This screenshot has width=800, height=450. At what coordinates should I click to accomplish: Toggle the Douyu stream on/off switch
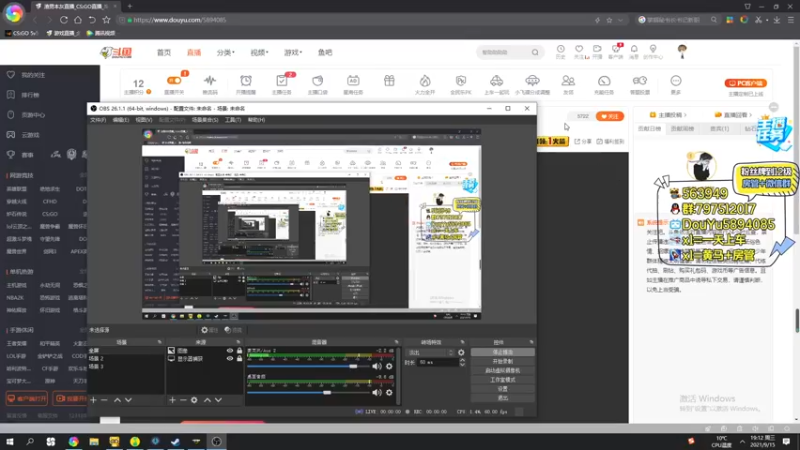click(174, 81)
